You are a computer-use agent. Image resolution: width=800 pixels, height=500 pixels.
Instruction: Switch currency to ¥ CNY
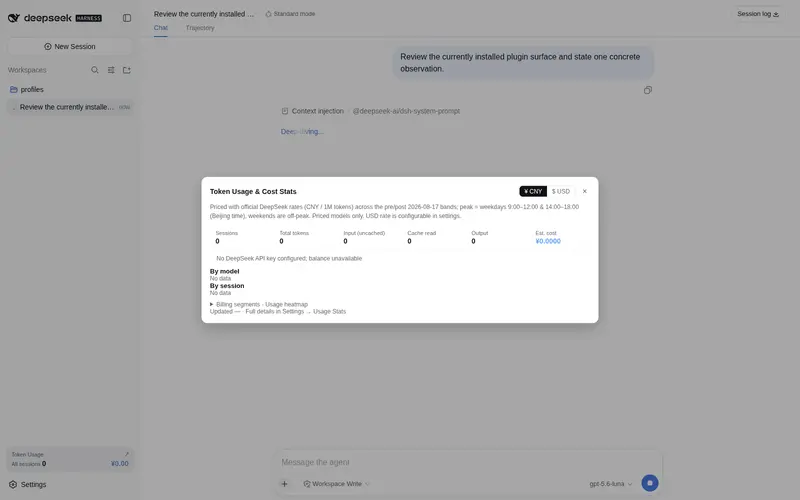533,191
